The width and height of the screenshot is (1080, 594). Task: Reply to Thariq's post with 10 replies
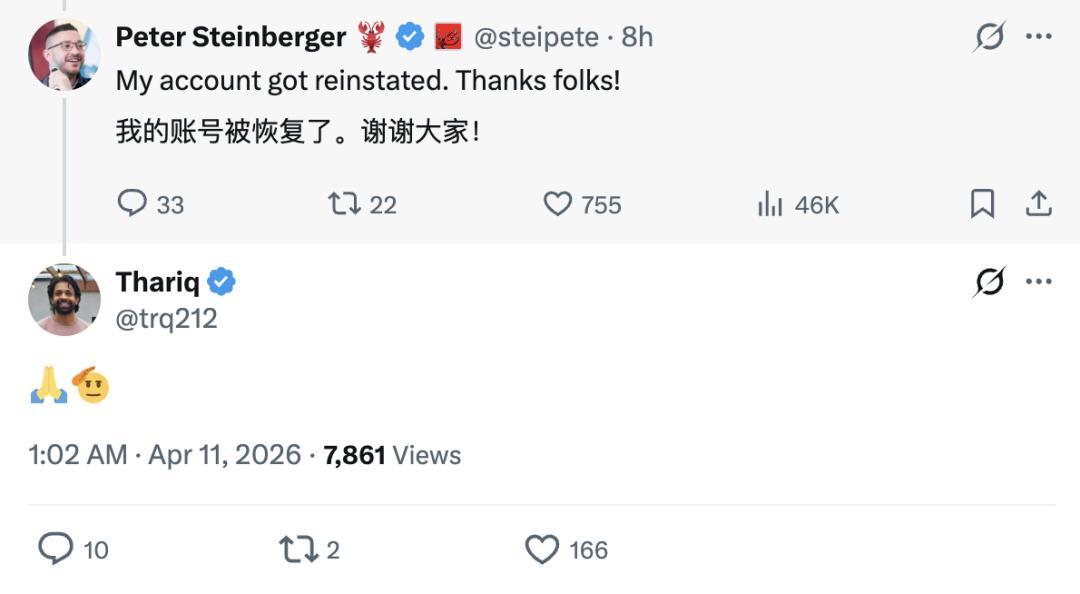[56, 549]
